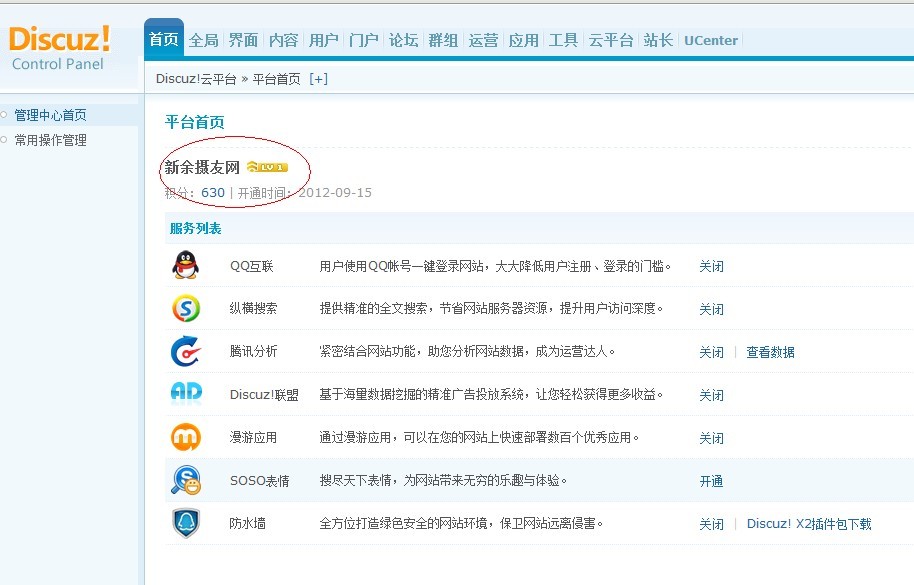Click the 纵横搜索 search service icon
Screen dimensions: 914x585
[x=186, y=308]
